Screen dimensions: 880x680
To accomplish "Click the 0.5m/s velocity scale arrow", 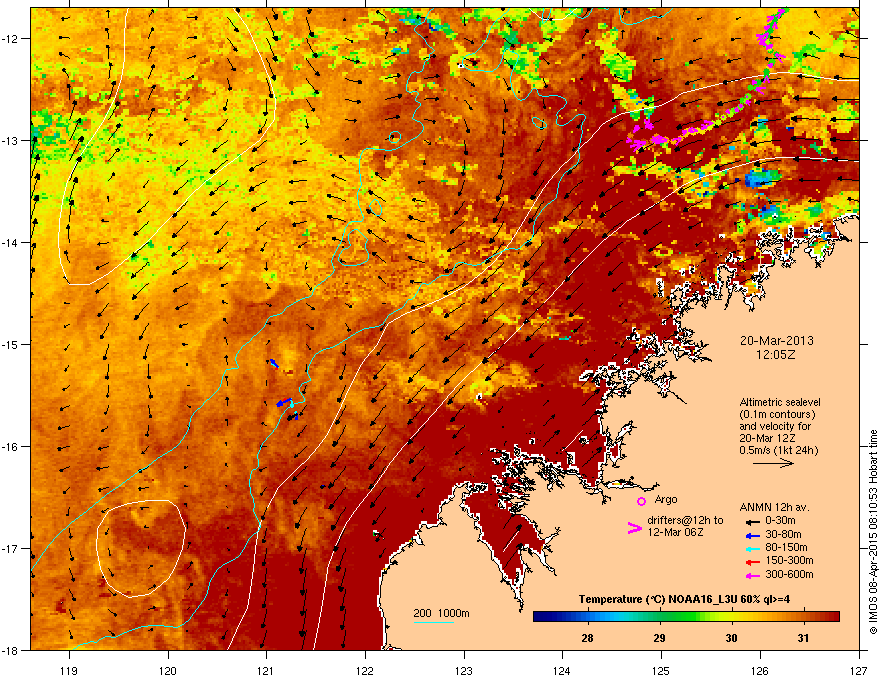I will (773, 463).
